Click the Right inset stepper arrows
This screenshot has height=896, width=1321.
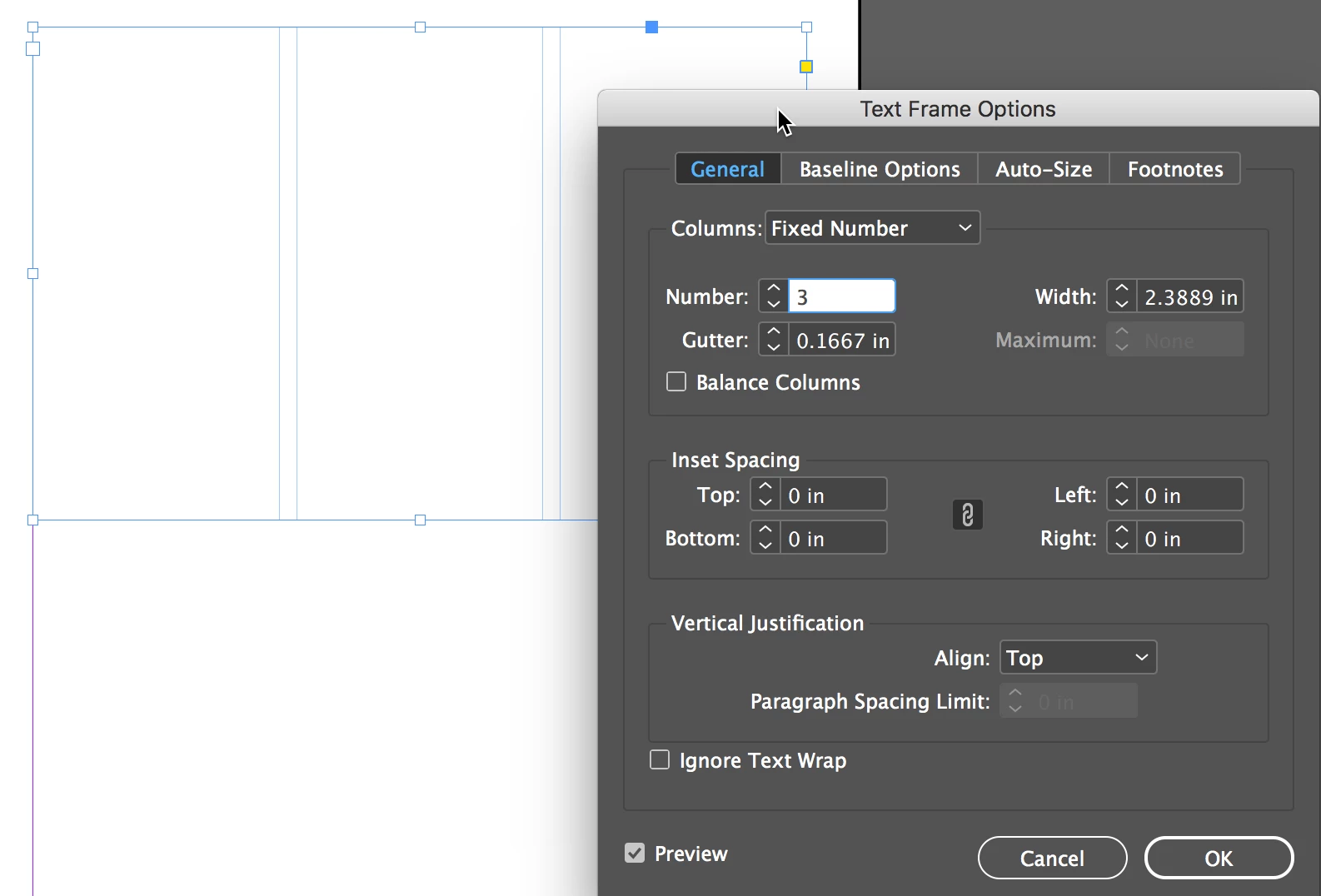1122,537
